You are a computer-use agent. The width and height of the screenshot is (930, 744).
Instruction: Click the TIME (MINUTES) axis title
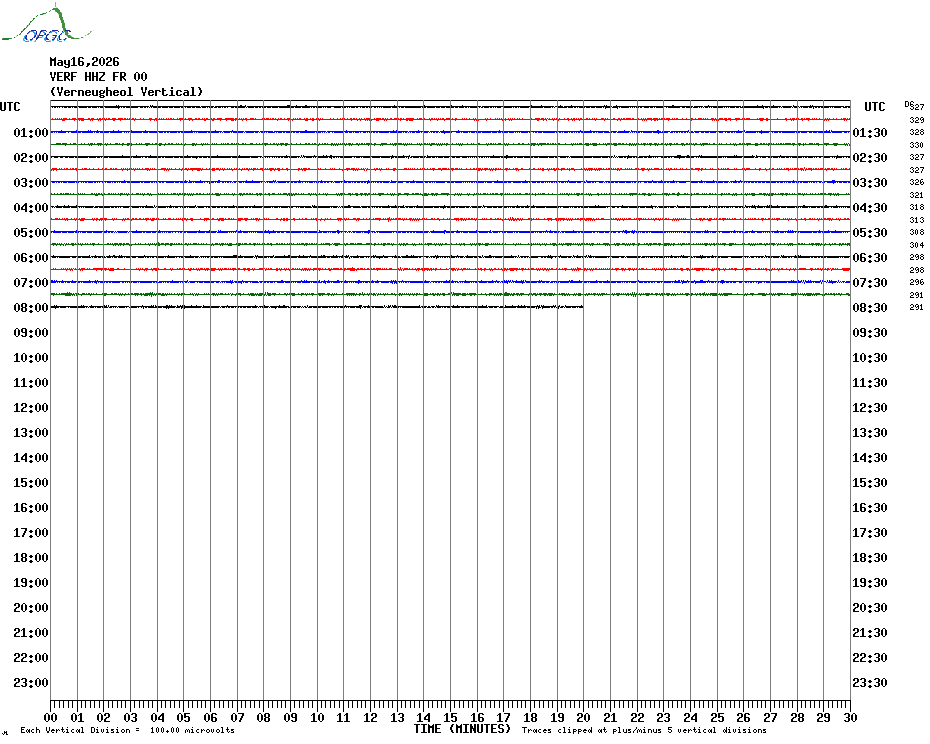click(462, 729)
